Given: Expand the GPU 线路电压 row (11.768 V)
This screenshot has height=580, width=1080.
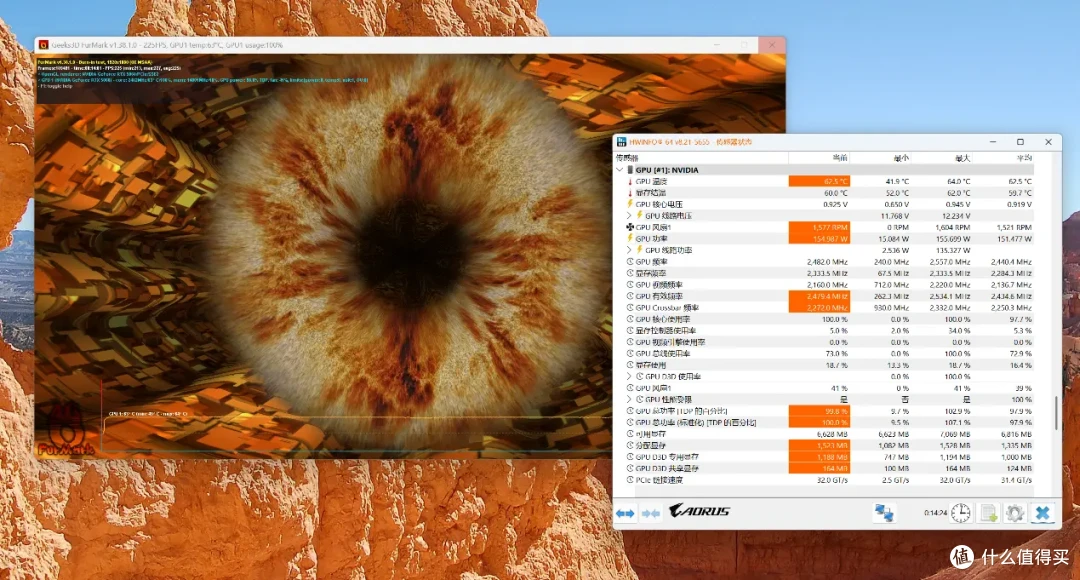Looking at the screenshot, I should point(629,216).
